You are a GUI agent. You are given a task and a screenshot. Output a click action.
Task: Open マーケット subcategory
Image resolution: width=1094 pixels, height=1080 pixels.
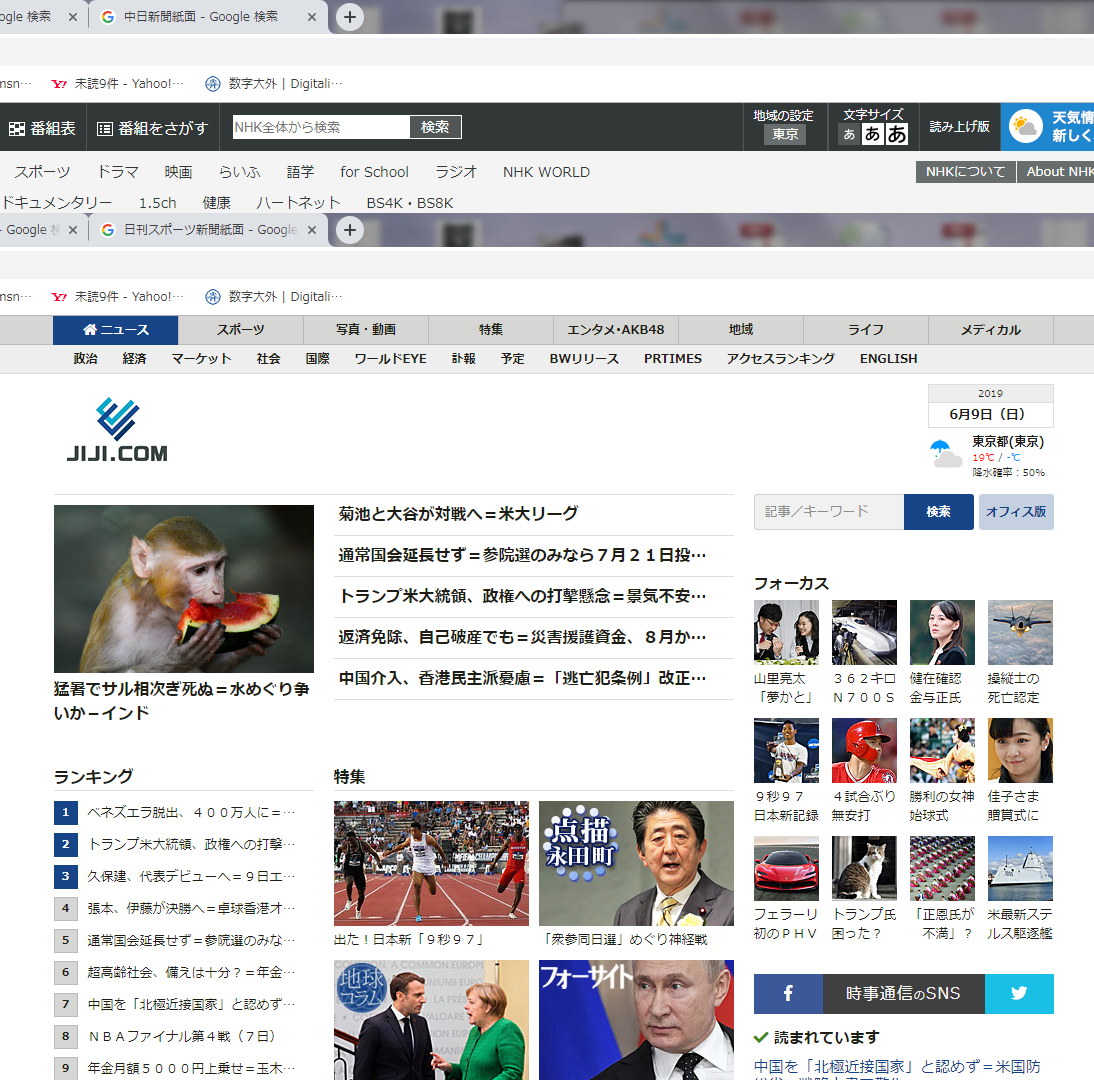201,359
